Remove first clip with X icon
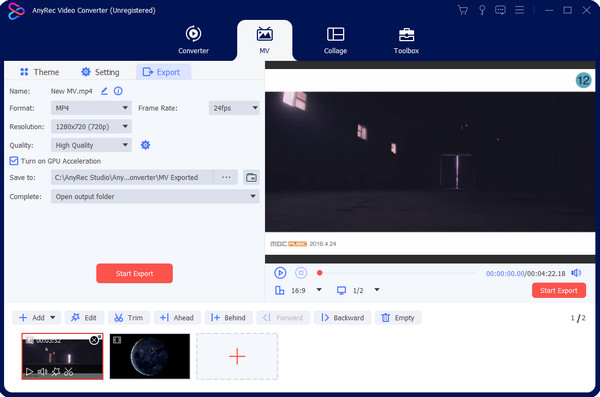Image resolution: width=600 pixels, height=397 pixels. click(94, 340)
